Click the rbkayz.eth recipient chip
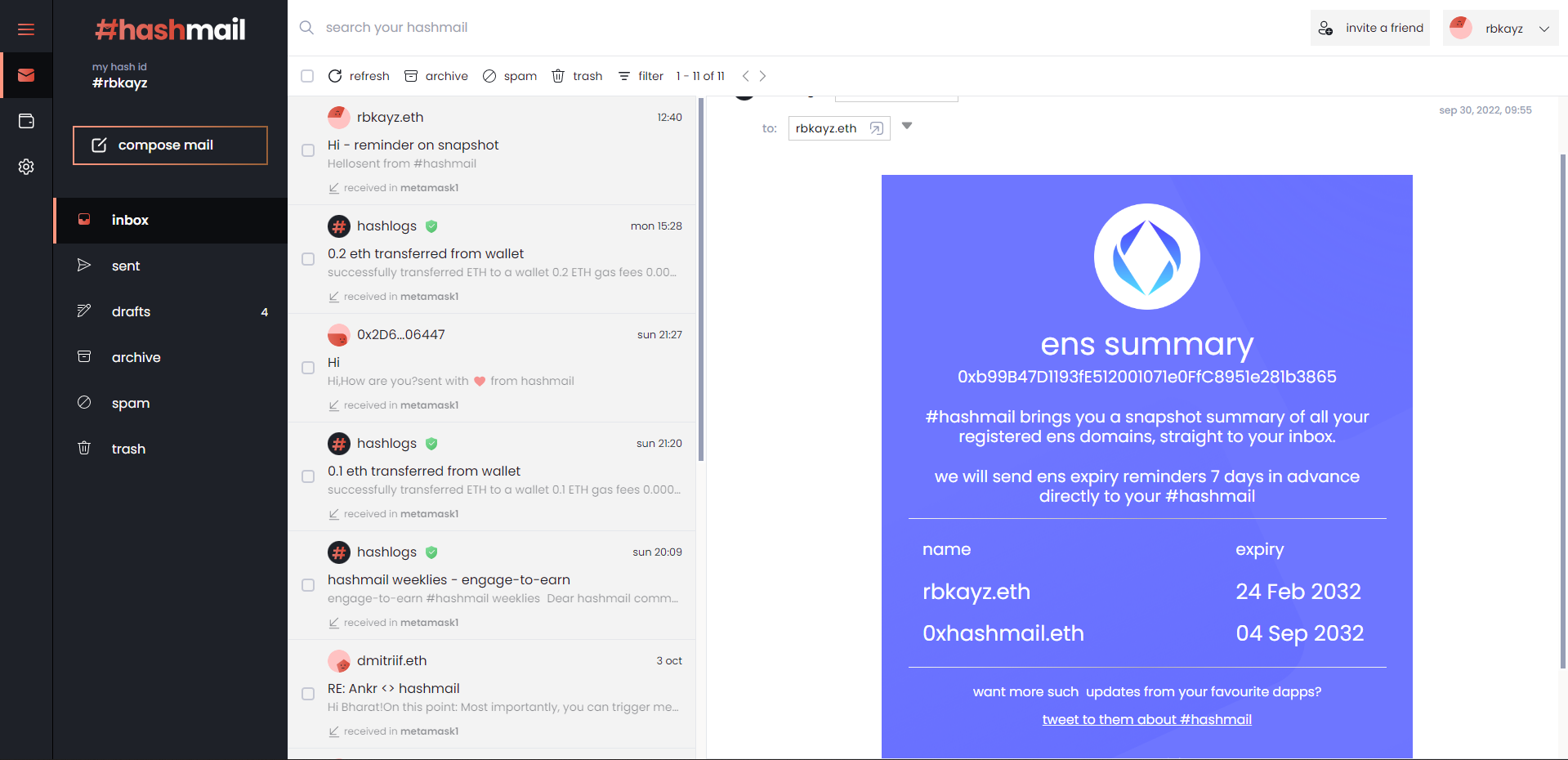Screen dimensions: 1568x760 pos(839,128)
